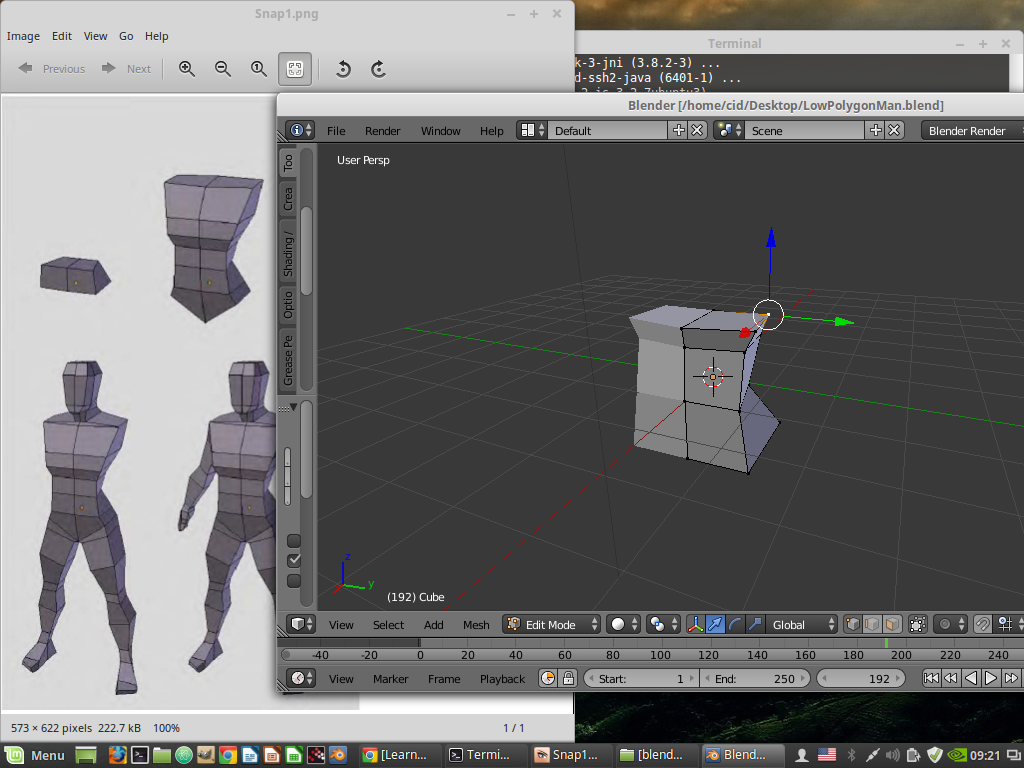Viewport: 1024px width, 768px height.
Task: Collapse the operator panel triangle
Action: (x=293, y=407)
